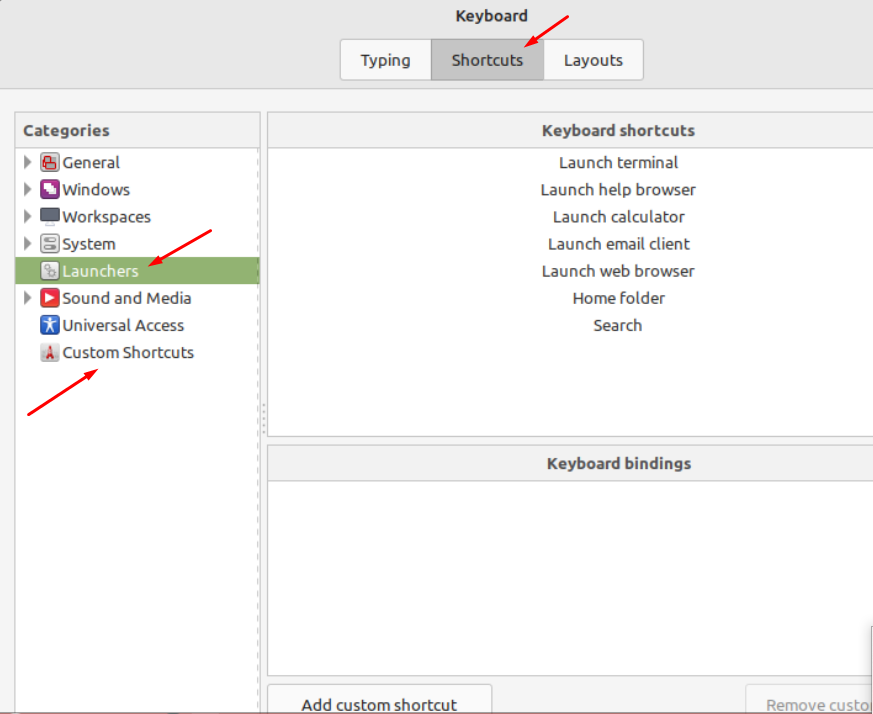This screenshot has width=873, height=714.
Task: Click the Launchers category icon
Action: [50, 271]
